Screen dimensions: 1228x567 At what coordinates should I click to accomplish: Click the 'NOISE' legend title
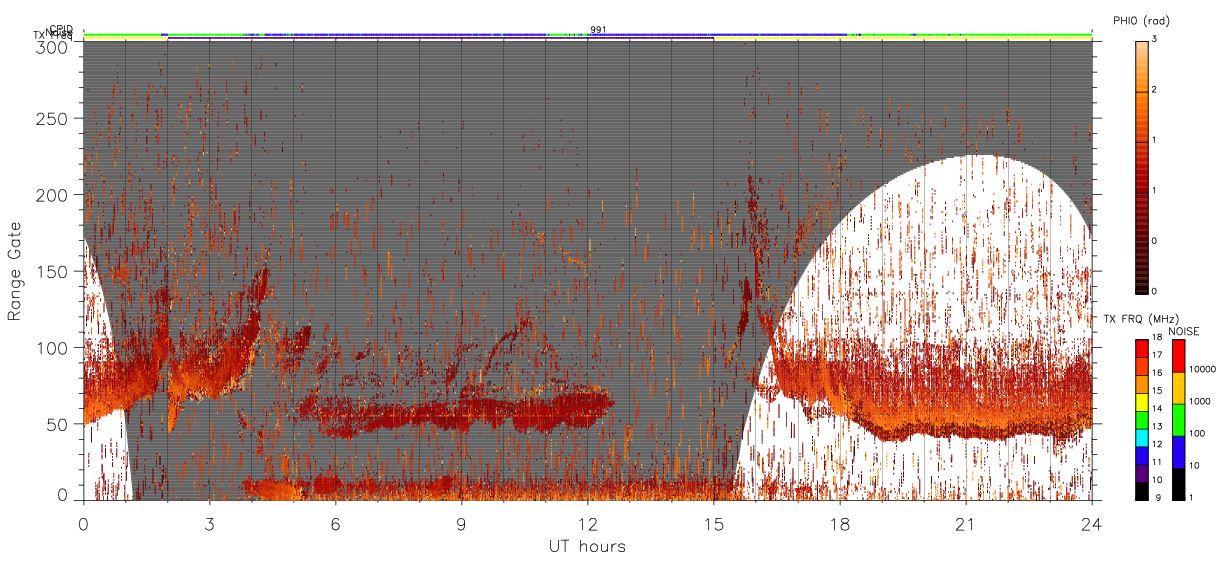click(x=1185, y=331)
